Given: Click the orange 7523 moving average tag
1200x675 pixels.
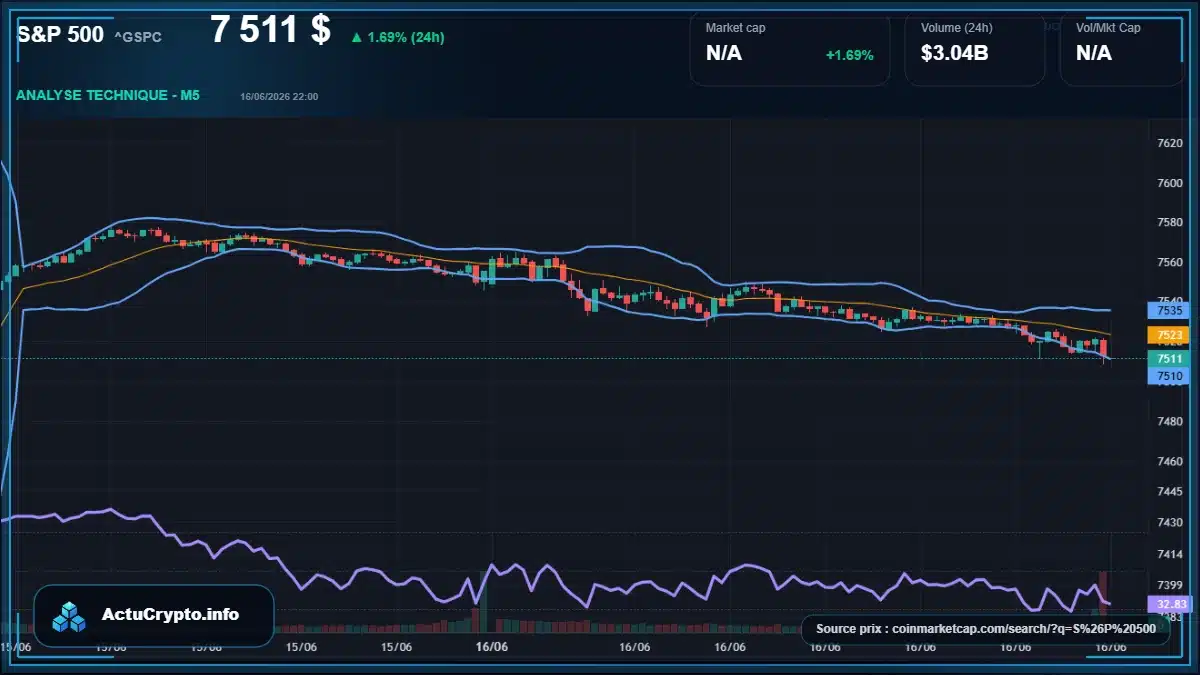Looking at the screenshot, I should point(1167,335).
